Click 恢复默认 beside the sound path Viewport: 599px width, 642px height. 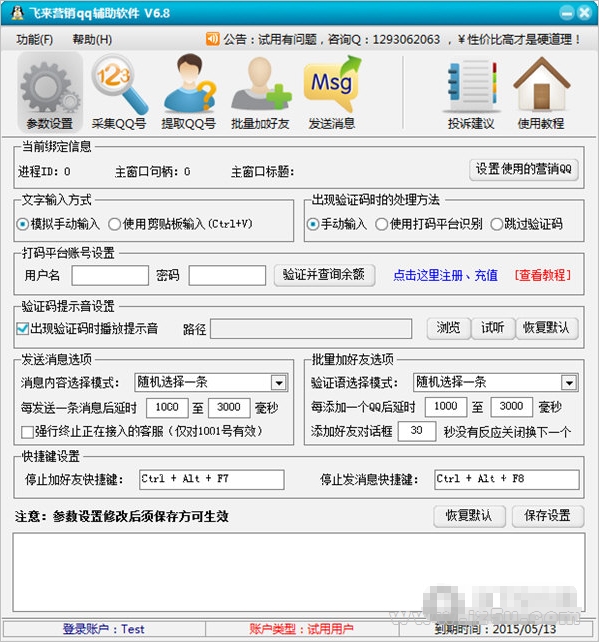pyautogui.click(x=547, y=328)
